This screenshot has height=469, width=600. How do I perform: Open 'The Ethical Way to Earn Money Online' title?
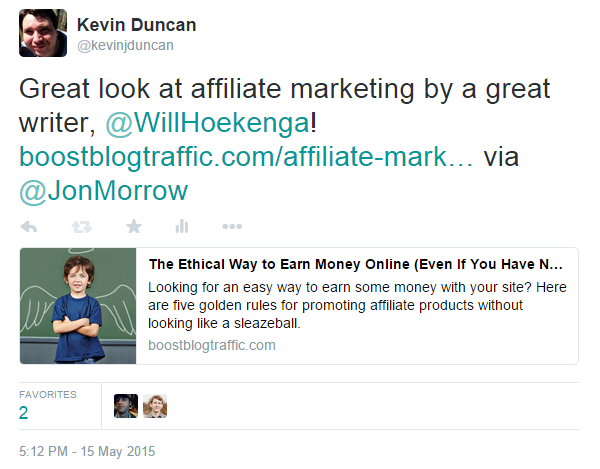(355, 264)
